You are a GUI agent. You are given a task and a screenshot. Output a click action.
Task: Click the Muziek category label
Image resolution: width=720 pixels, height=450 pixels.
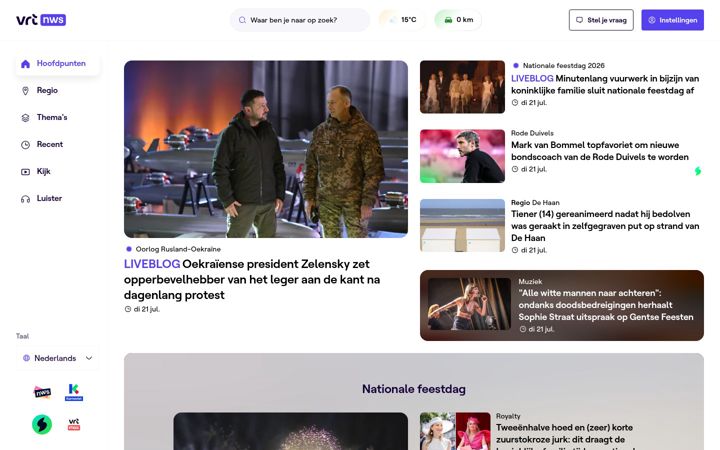[530, 281]
